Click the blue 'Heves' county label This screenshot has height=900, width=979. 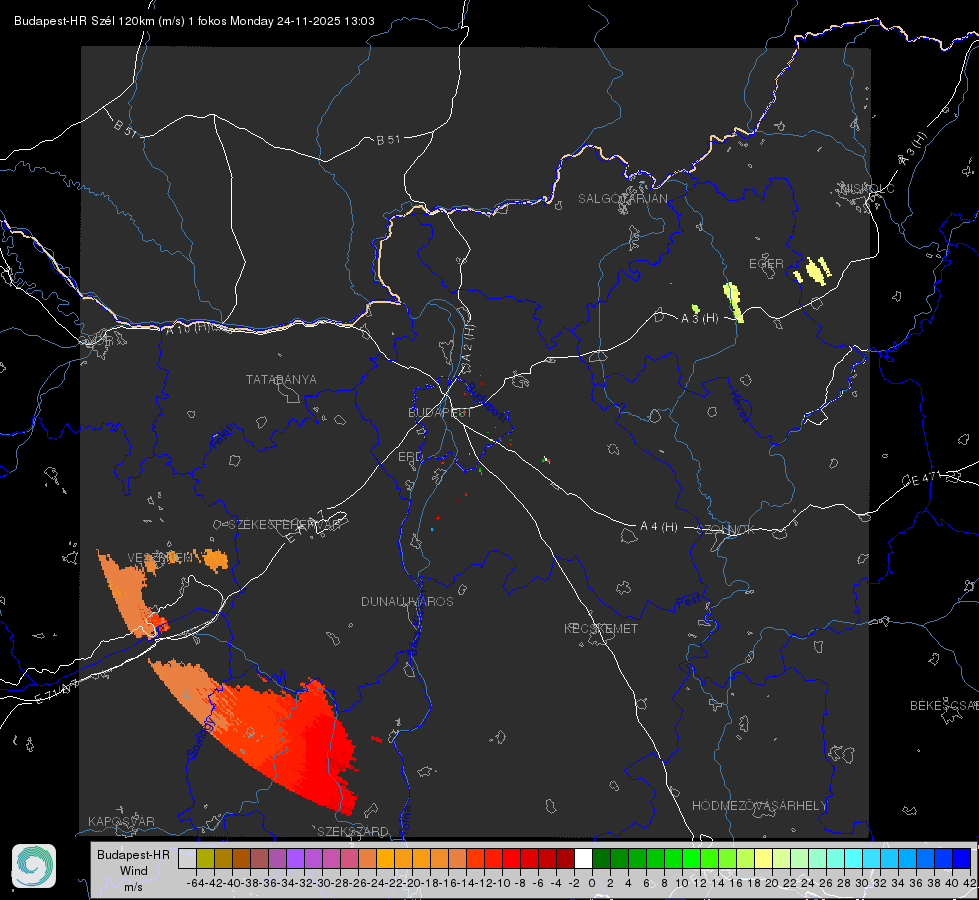click(739, 405)
